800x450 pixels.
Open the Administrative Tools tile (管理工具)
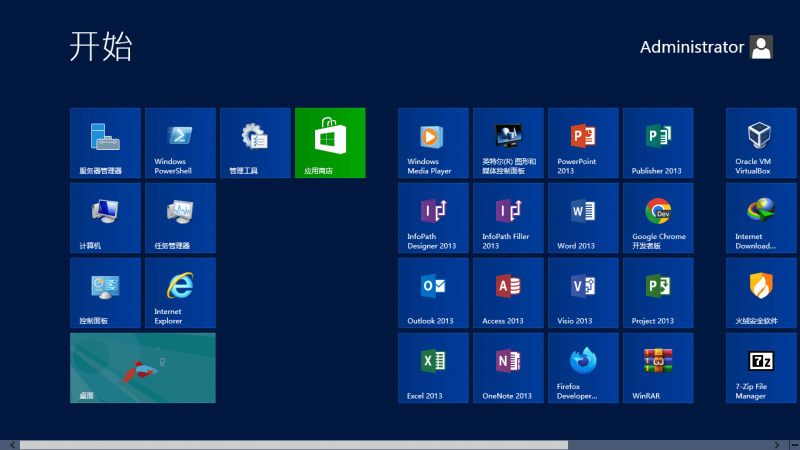point(255,143)
